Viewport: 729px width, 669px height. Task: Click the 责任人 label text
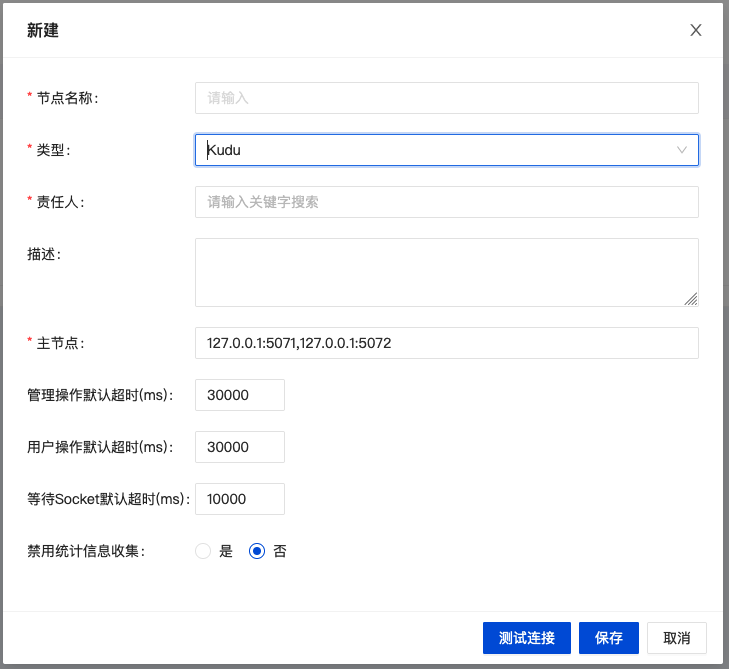point(60,202)
